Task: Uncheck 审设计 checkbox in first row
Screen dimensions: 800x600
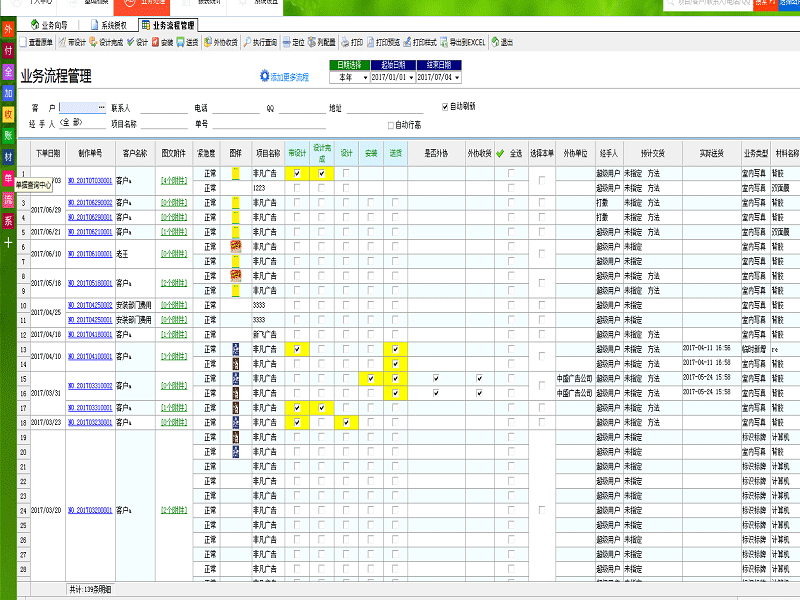Action: tap(297, 174)
